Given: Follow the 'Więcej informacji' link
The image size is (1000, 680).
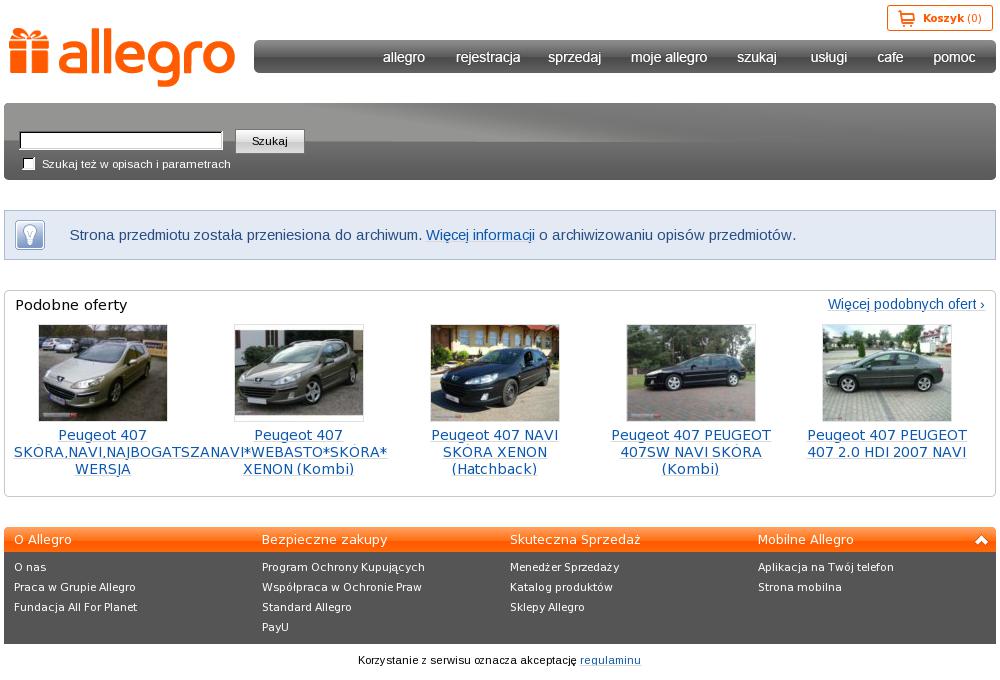Looking at the screenshot, I should coord(480,235).
